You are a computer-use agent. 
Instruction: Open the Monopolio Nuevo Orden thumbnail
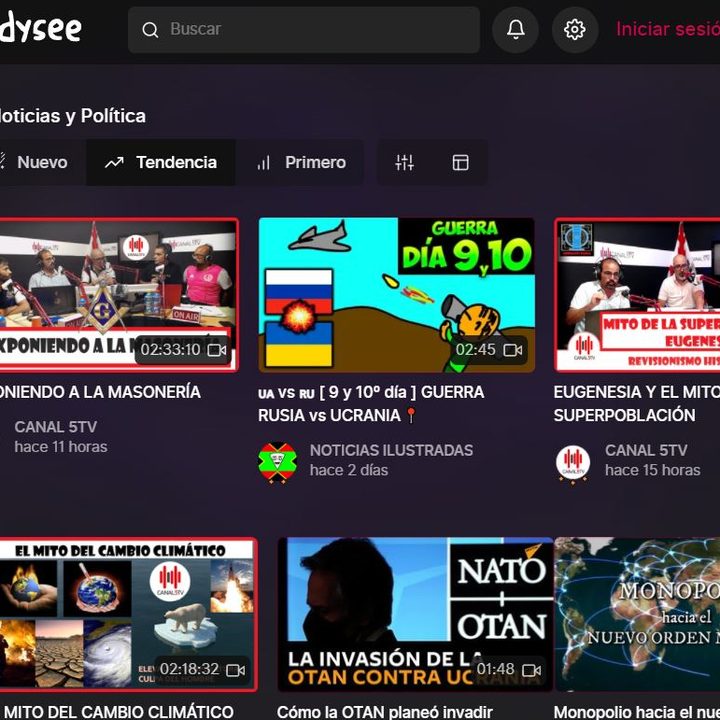pyautogui.click(x=637, y=614)
